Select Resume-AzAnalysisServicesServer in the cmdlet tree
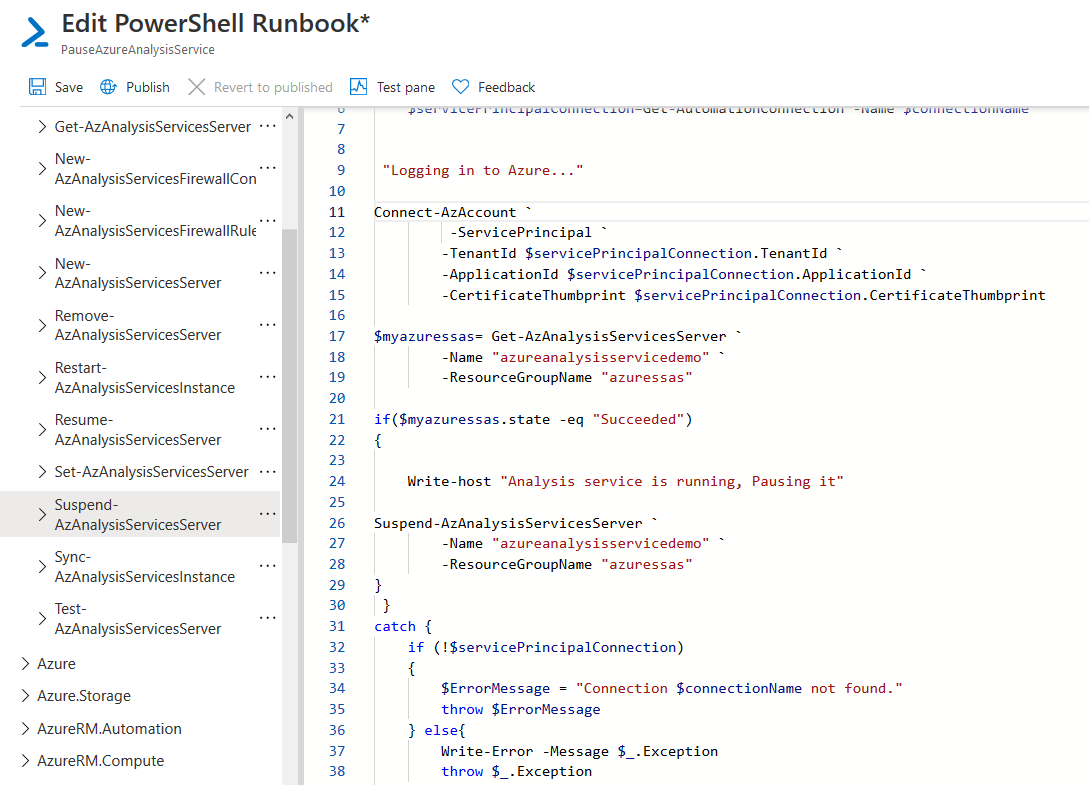The width and height of the screenshot is (1089, 785). [x=138, y=430]
